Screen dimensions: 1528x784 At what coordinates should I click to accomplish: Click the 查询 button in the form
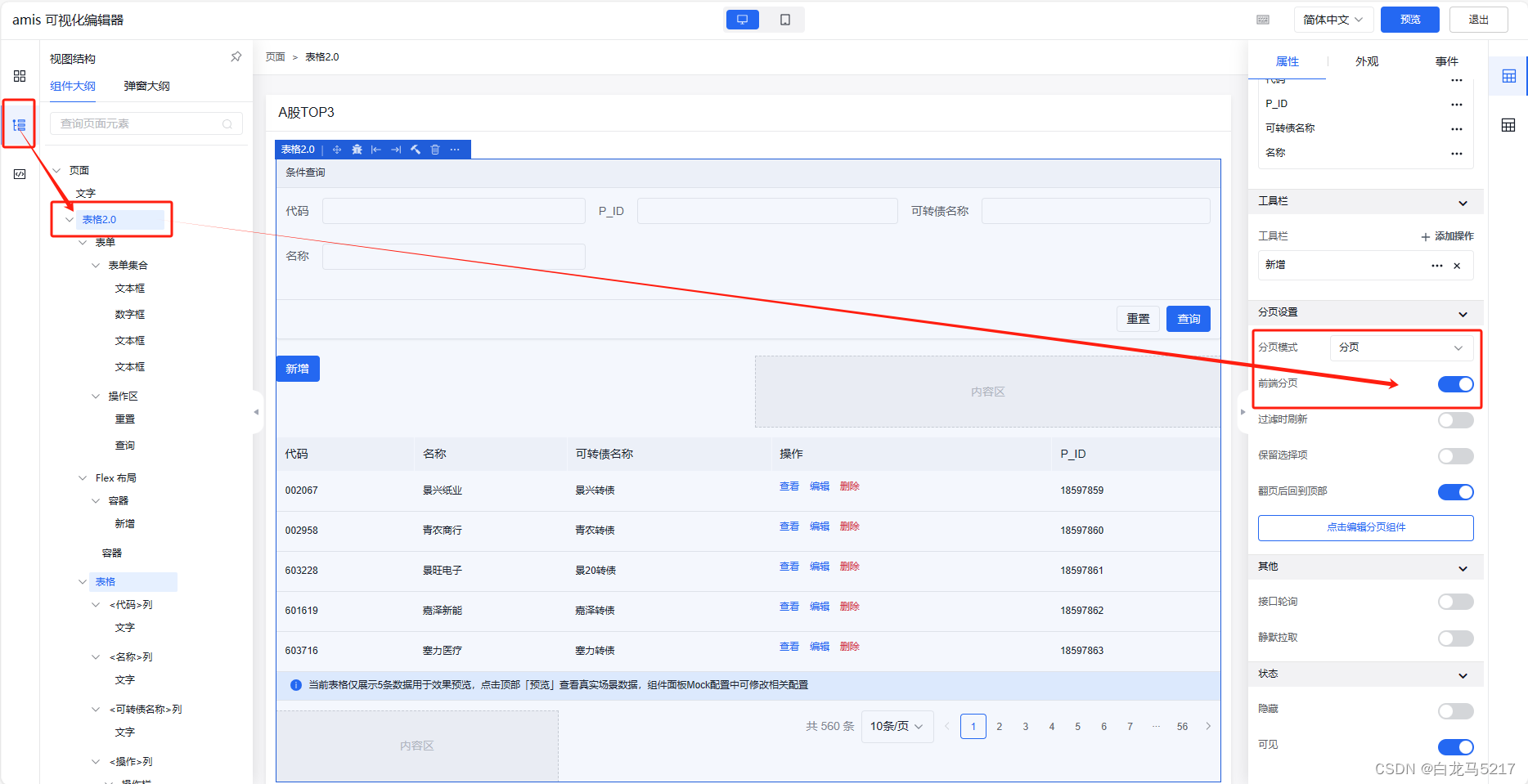click(x=1188, y=318)
